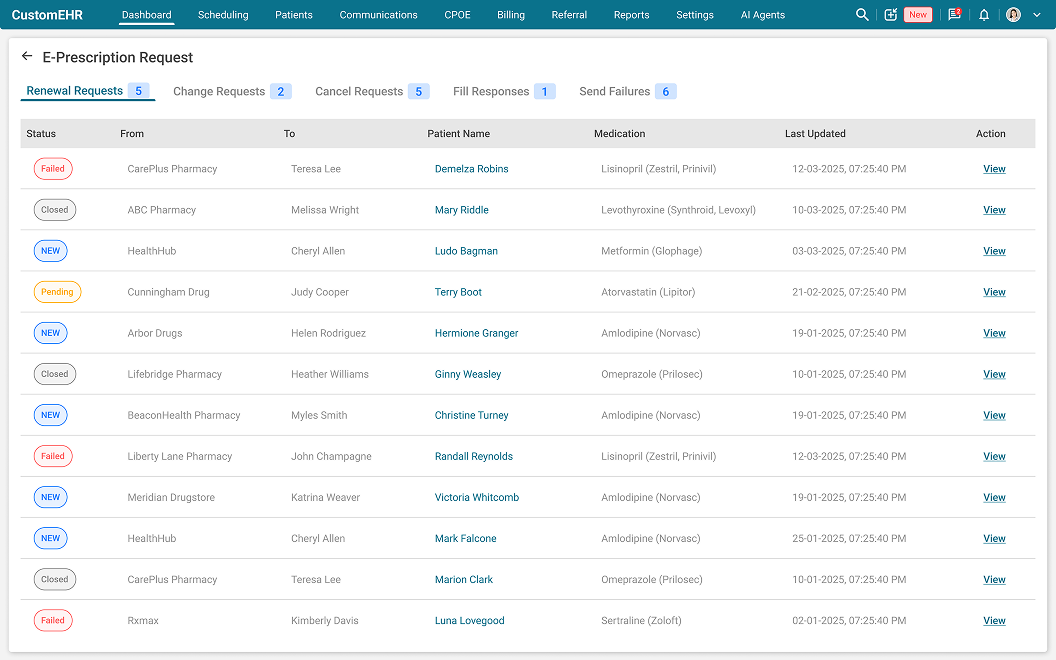This screenshot has height=660, width=1056.
Task: Click the Pending status badge
Action: pyautogui.click(x=57, y=292)
